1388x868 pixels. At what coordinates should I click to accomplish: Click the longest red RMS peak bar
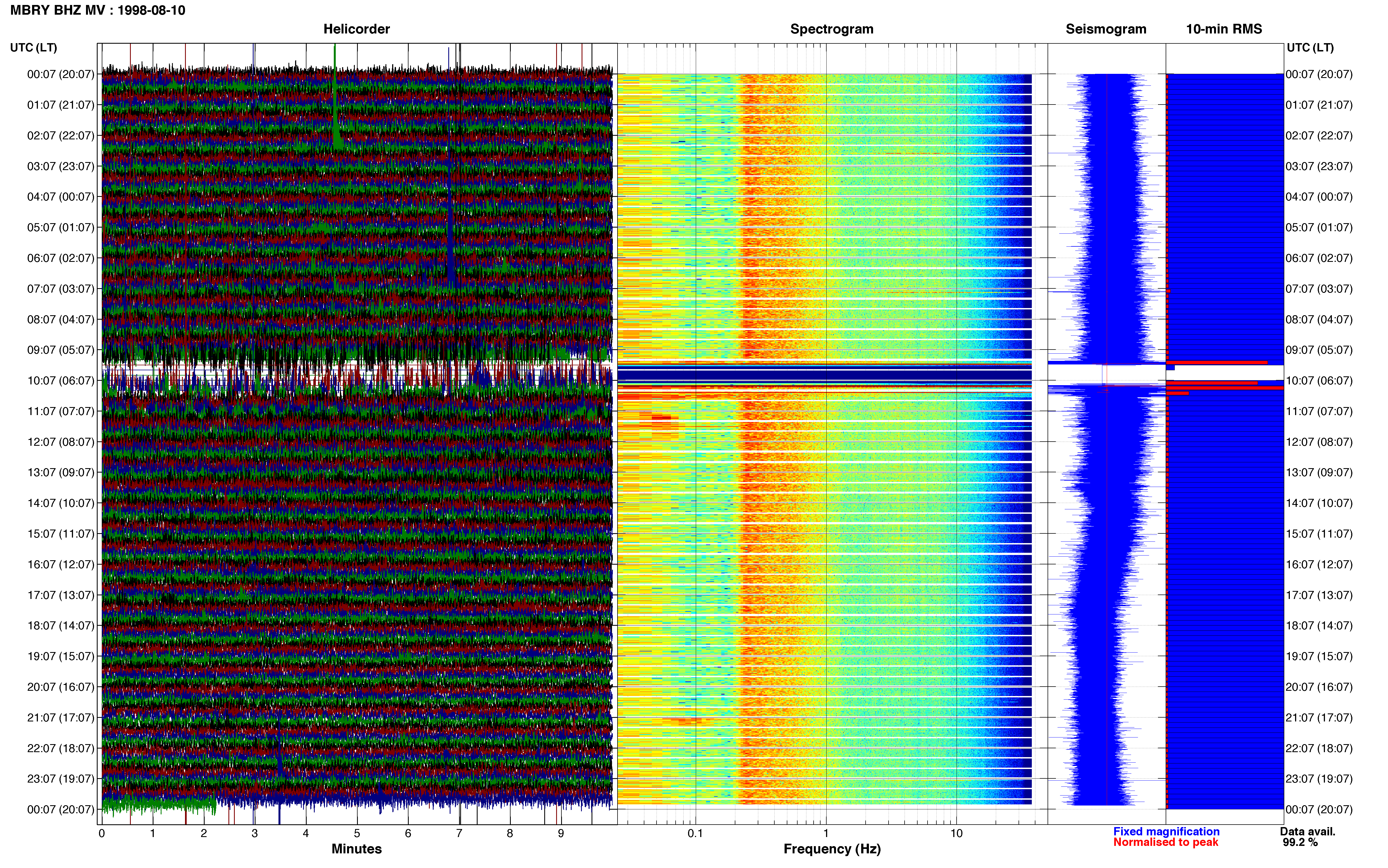[x=1225, y=389]
